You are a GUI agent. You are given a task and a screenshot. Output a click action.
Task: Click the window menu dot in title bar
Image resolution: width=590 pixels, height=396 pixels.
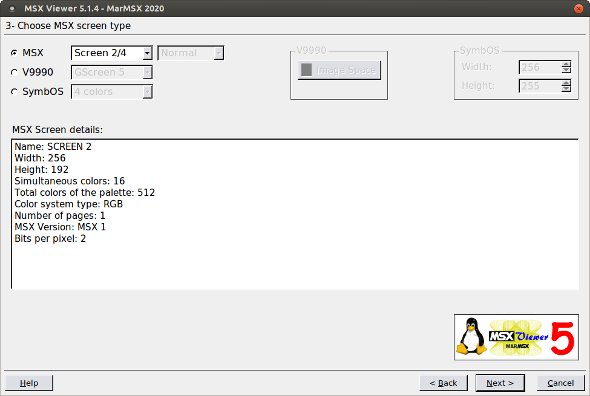click(12, 8)
